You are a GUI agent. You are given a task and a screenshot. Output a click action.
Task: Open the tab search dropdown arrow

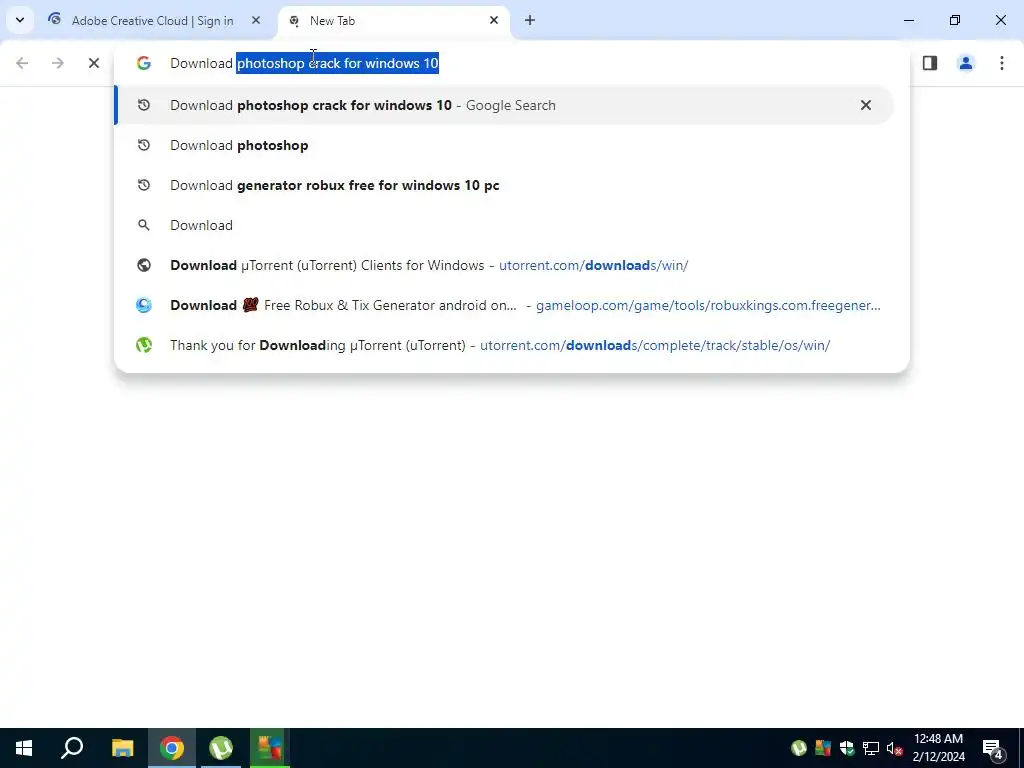[x=20, y=20]
